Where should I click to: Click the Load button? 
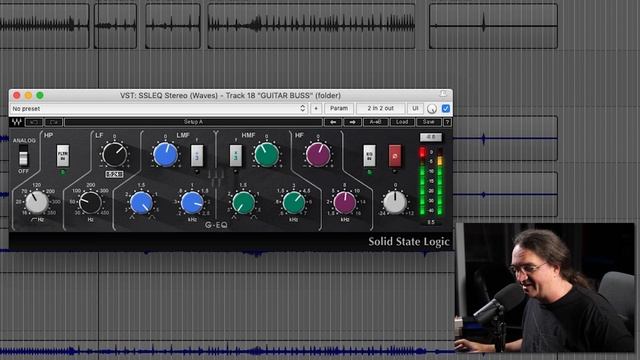tap(402, 122)
